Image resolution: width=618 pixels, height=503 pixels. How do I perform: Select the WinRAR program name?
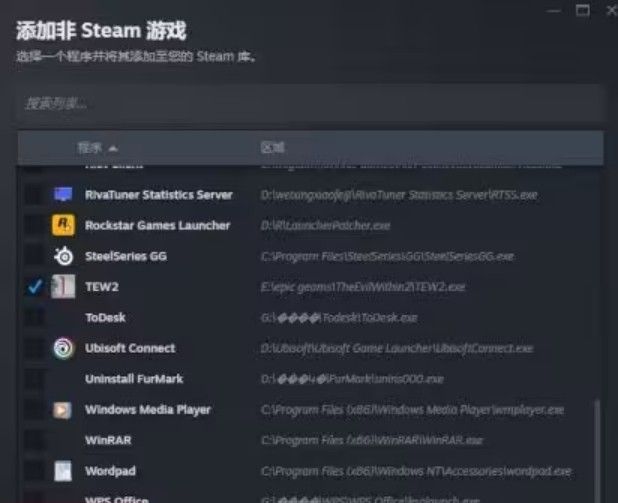108,440
